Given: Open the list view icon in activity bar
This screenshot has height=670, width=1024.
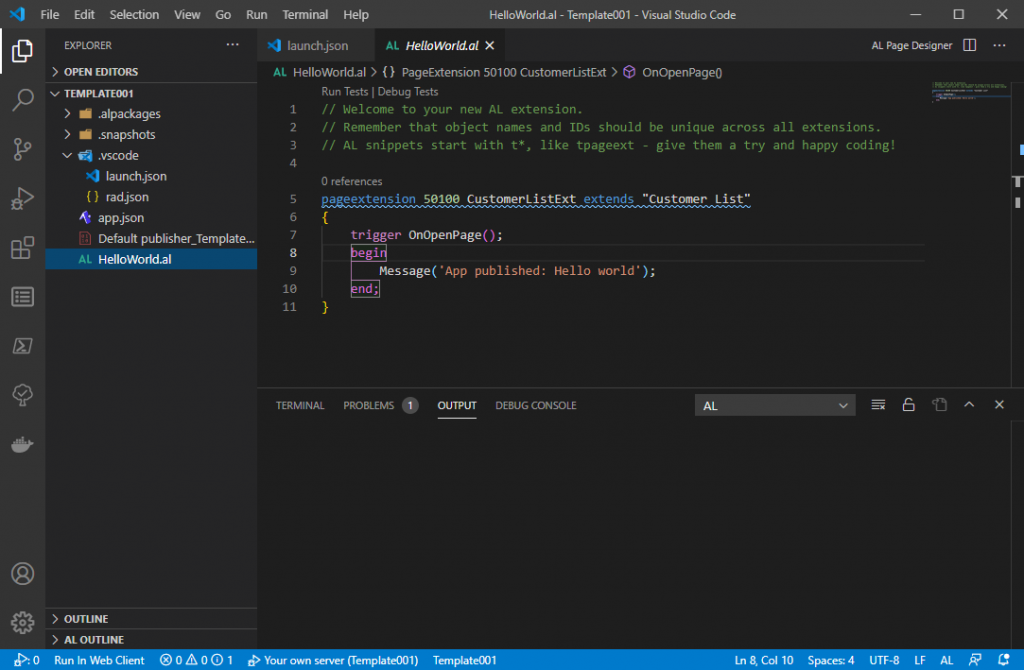Looking at the screenshot, I should 22,297.
